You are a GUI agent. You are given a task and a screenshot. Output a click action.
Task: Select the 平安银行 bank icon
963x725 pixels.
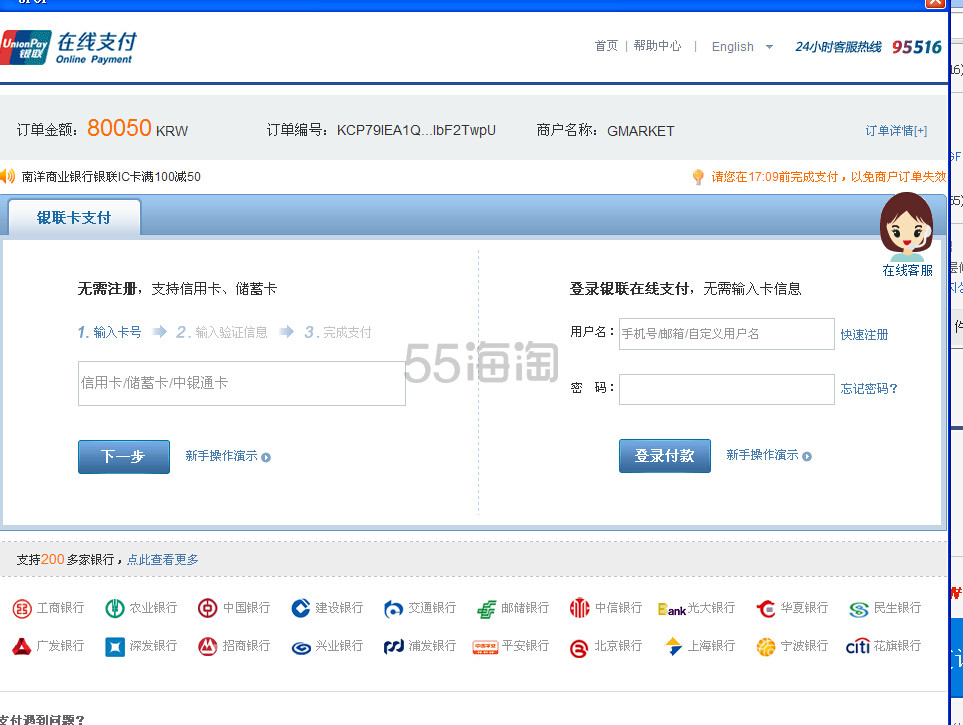point(485,647)
